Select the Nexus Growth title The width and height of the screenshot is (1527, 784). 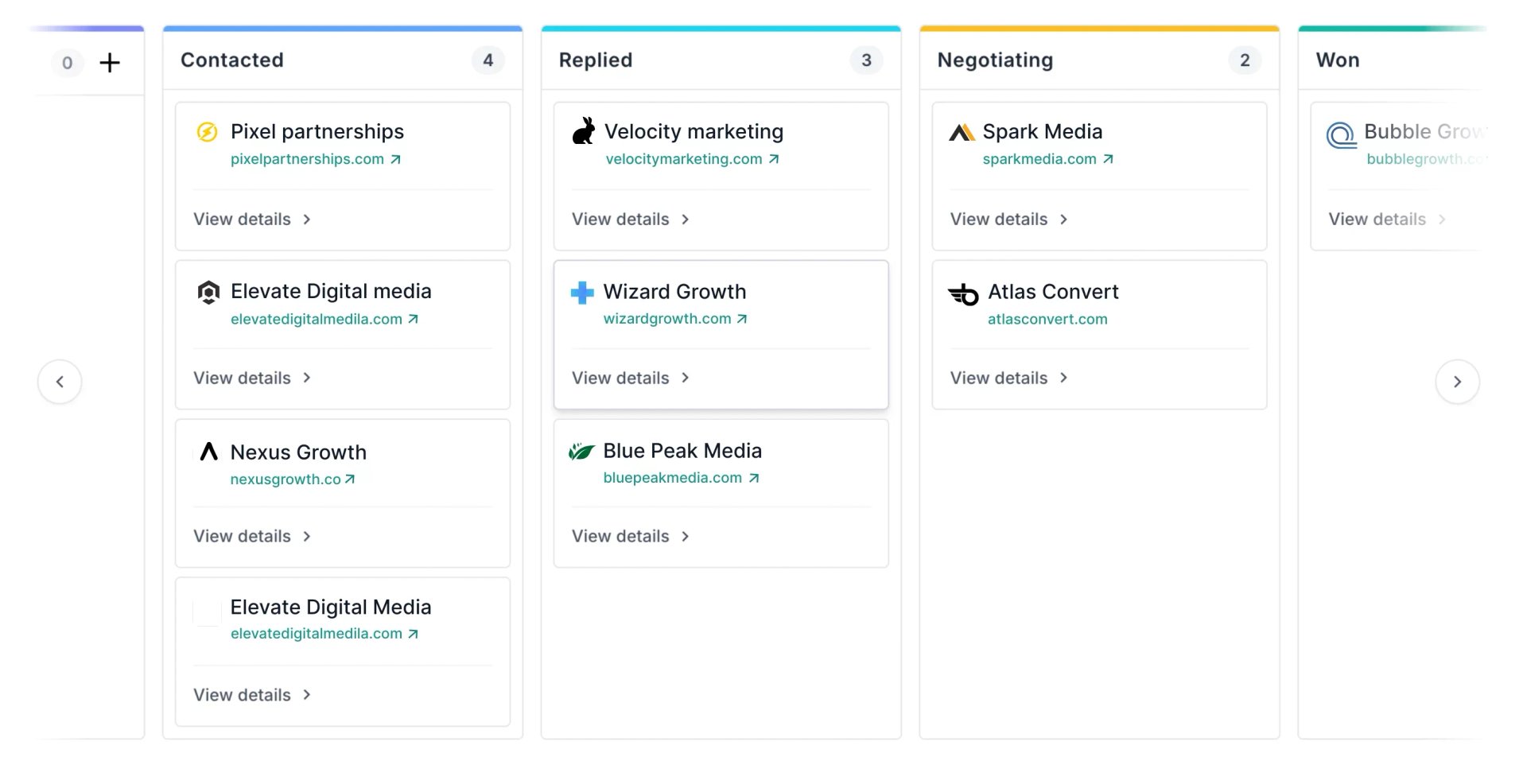click(298, 452)
